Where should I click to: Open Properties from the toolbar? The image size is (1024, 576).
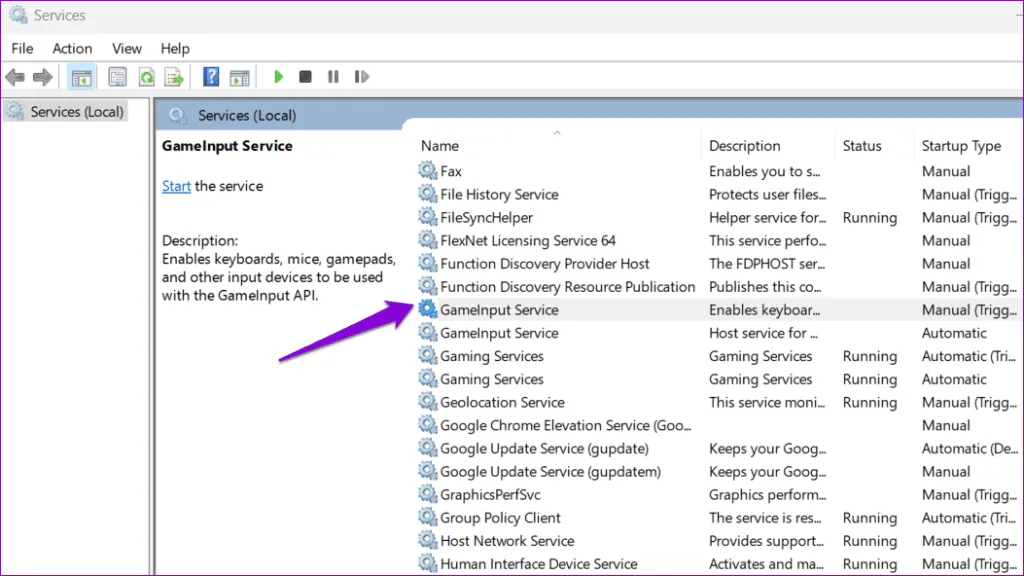point(118,77)
